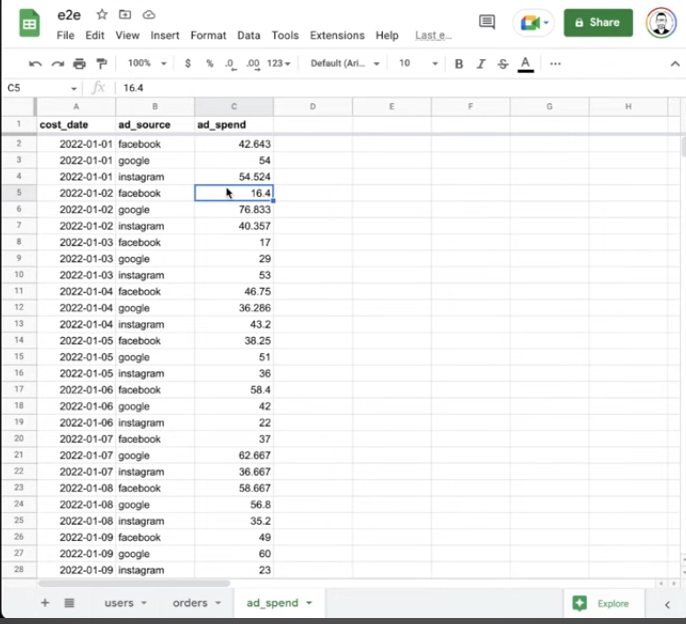Open the orders tab options arrow
Screen dimensions: 686x624
[217, 603]
